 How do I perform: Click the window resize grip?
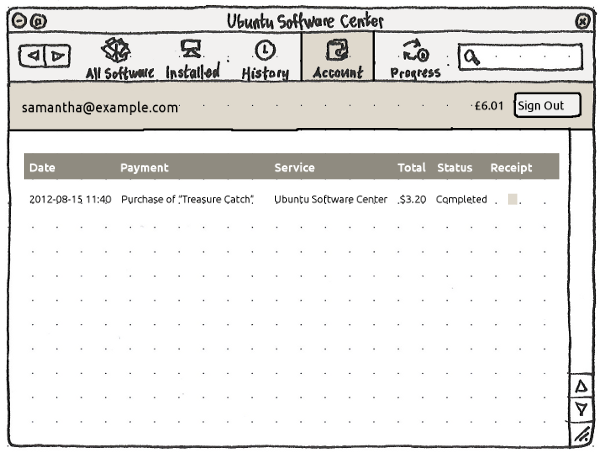pyautogui.click(x=582, y=433)
